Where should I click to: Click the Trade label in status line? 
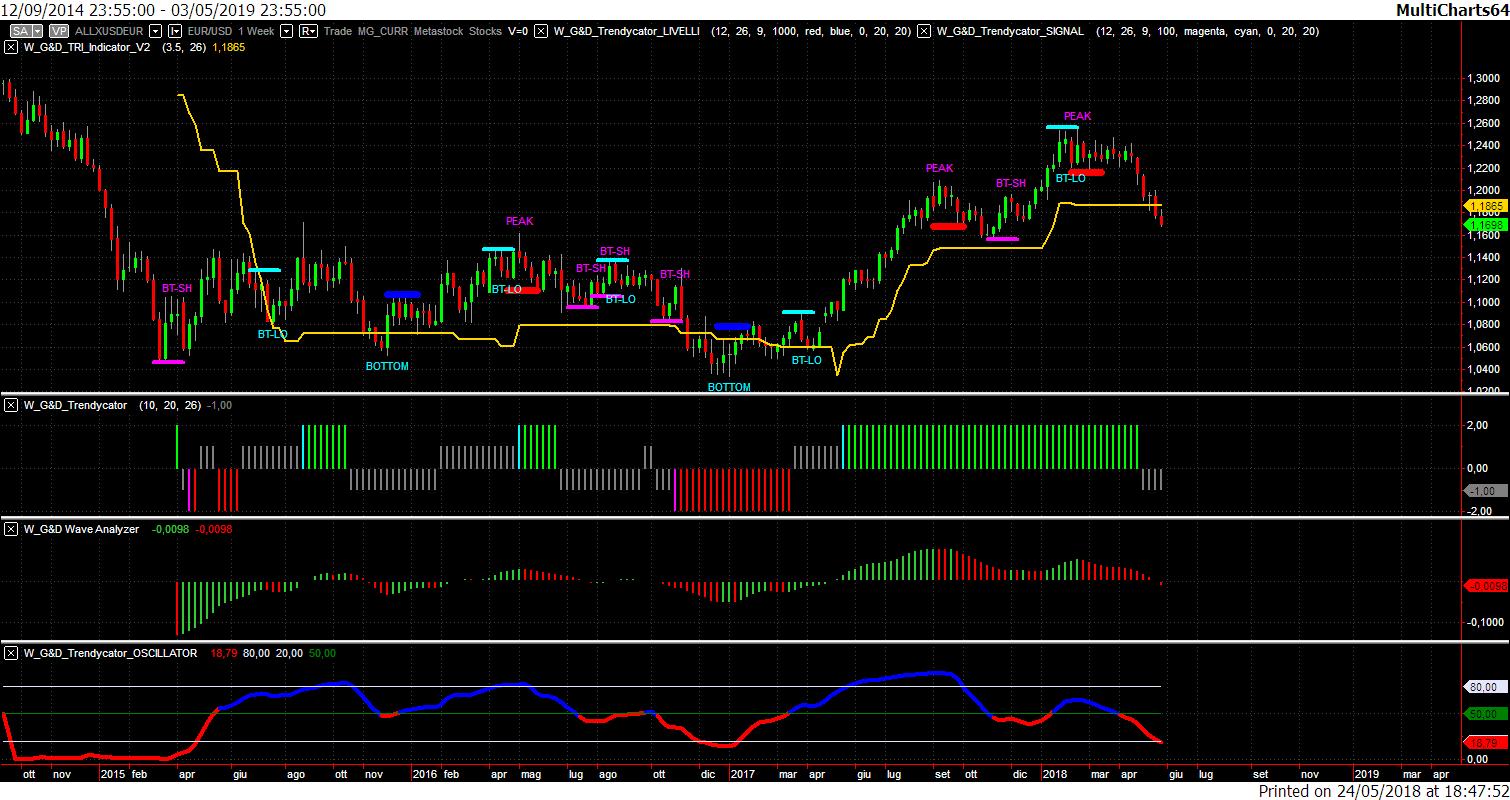(338, 31)
